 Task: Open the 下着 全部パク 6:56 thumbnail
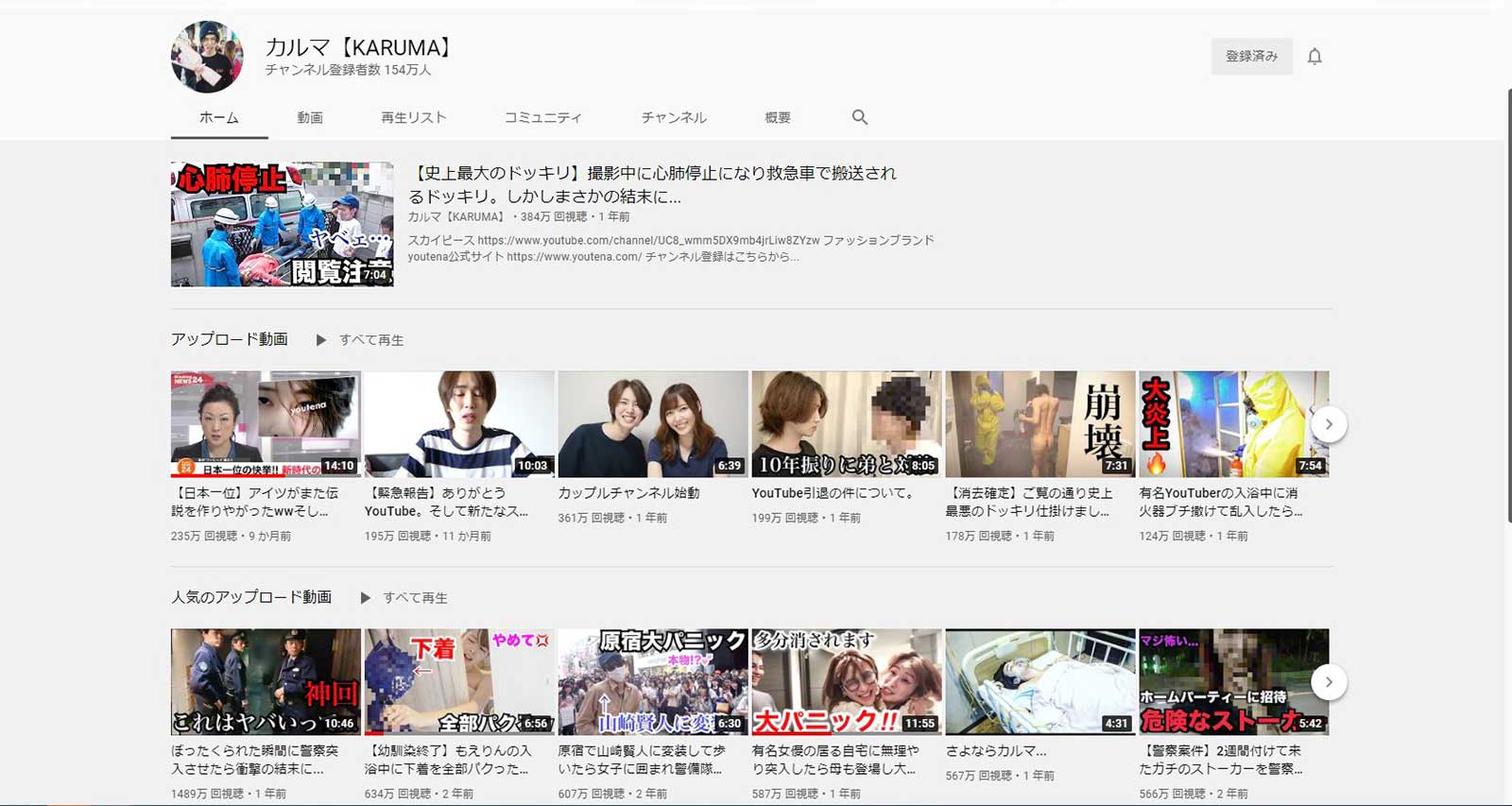point(459,681)
